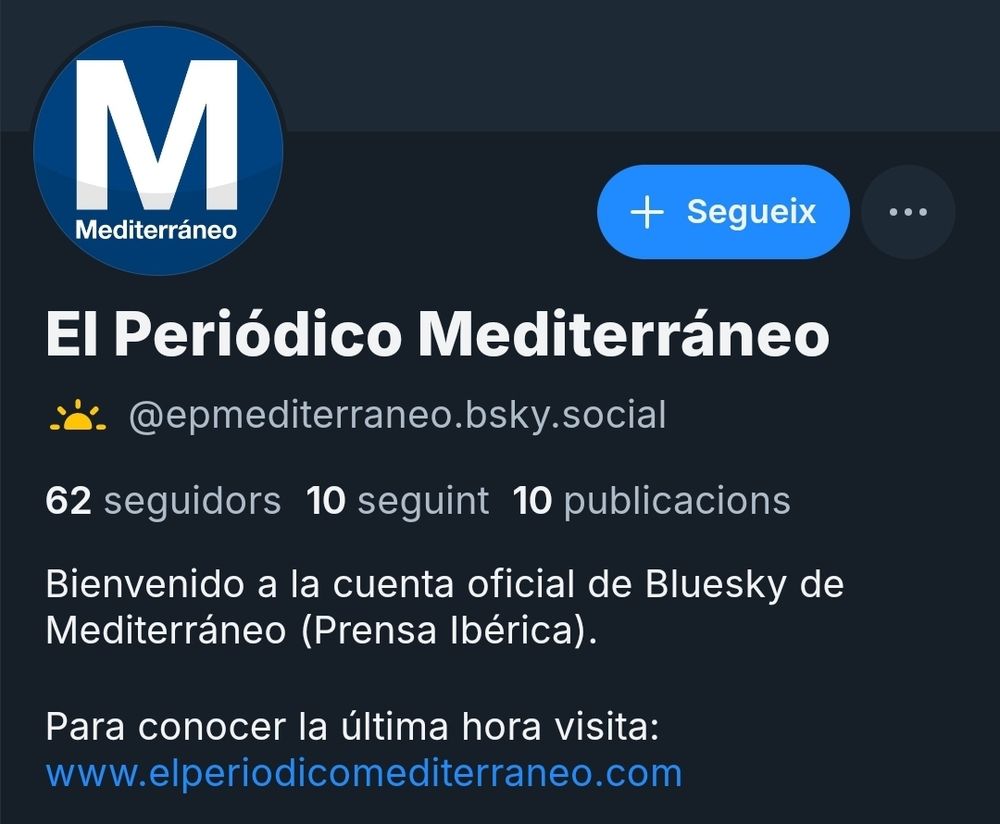The image size is (1000, 824).
Task: Click the large white M logo
Action: 157,135
